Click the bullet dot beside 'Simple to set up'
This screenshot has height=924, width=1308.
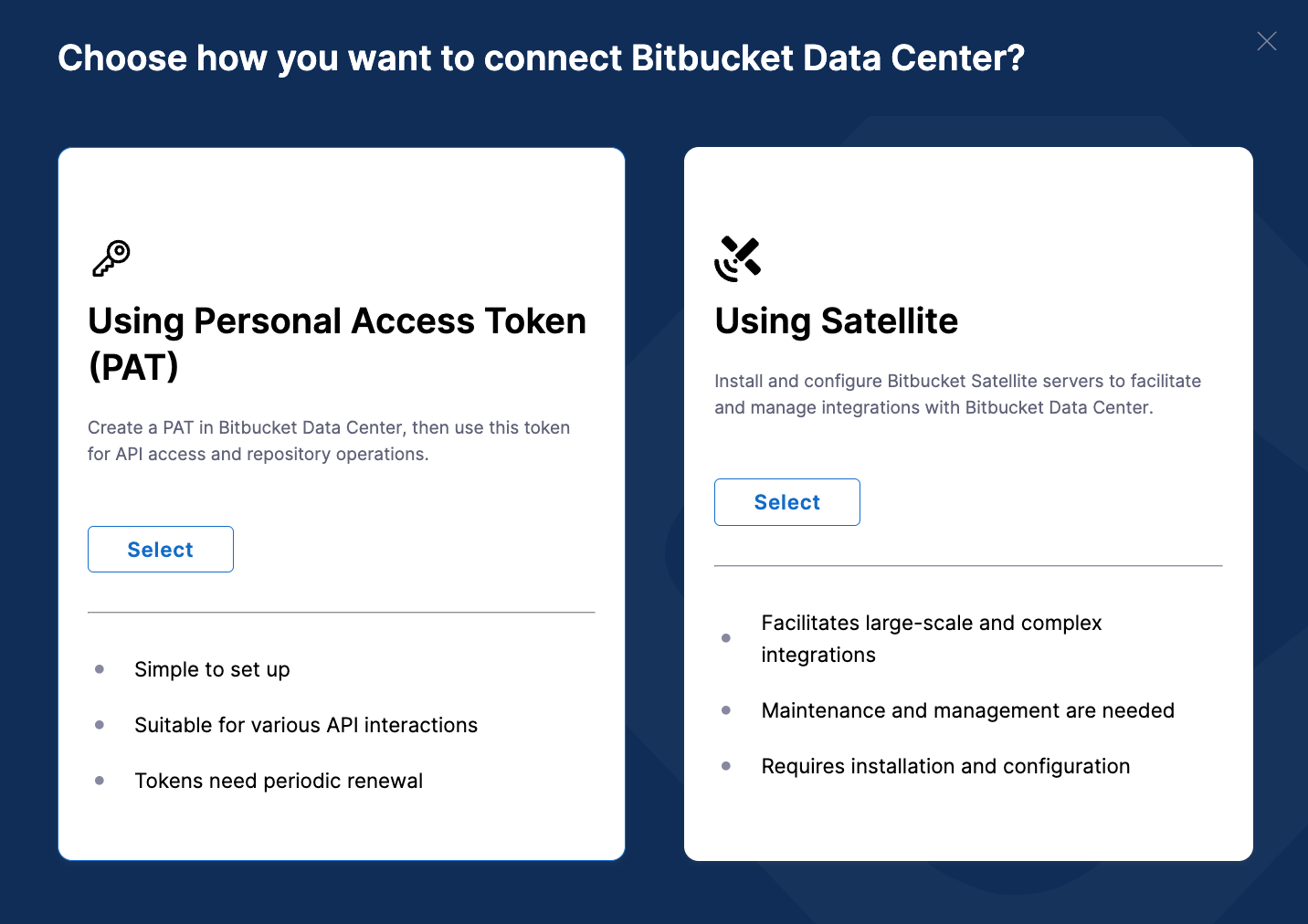pos(100,669)
